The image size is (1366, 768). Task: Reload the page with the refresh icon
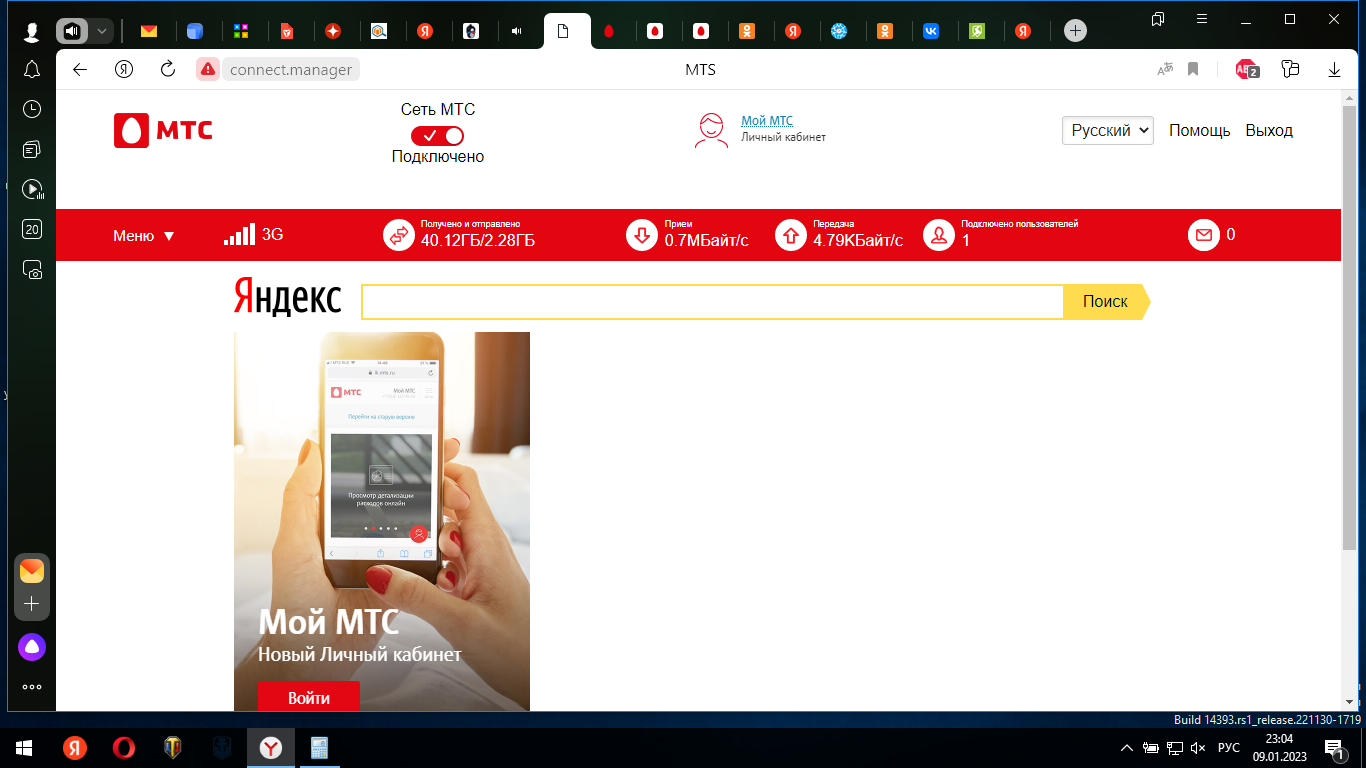click(x=168, y=69)
